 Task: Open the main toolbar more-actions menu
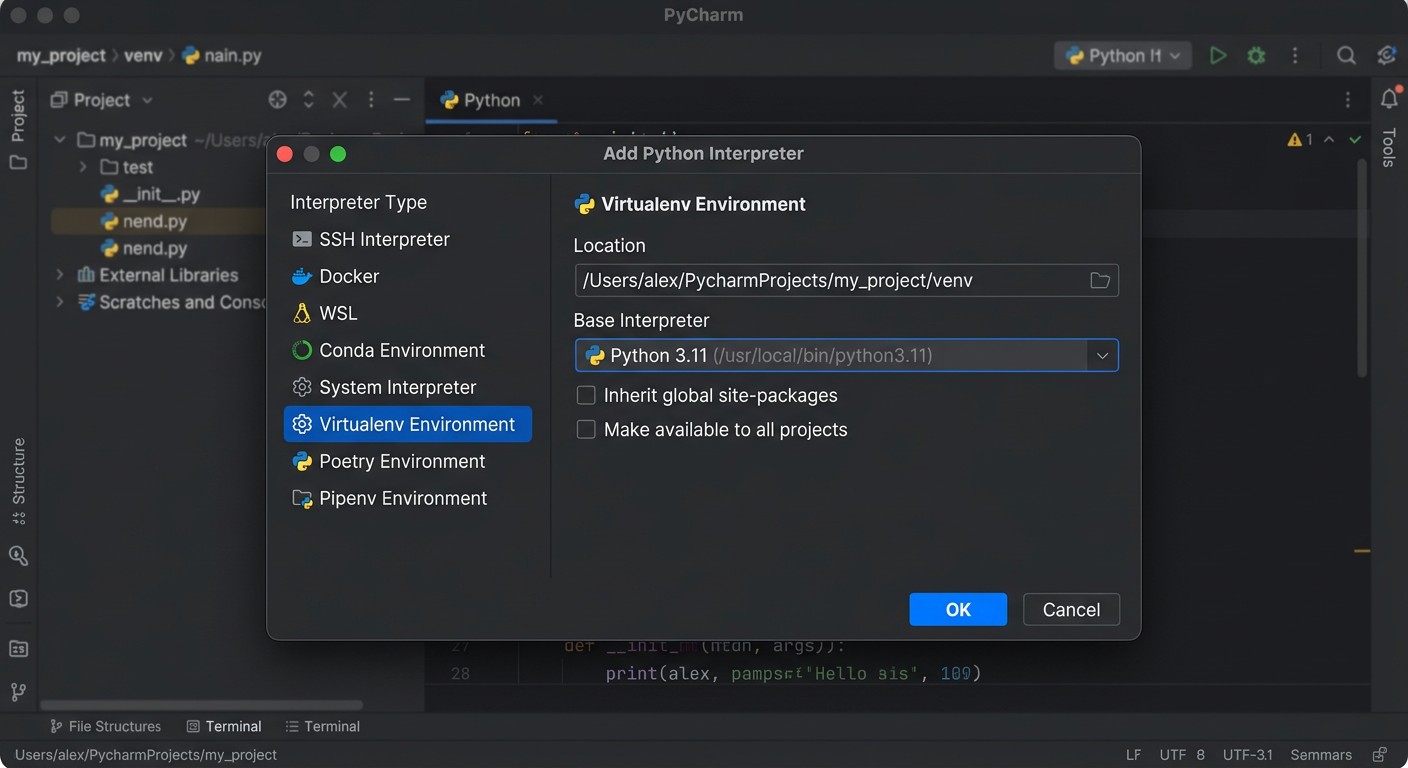[x=1295, y=56]
